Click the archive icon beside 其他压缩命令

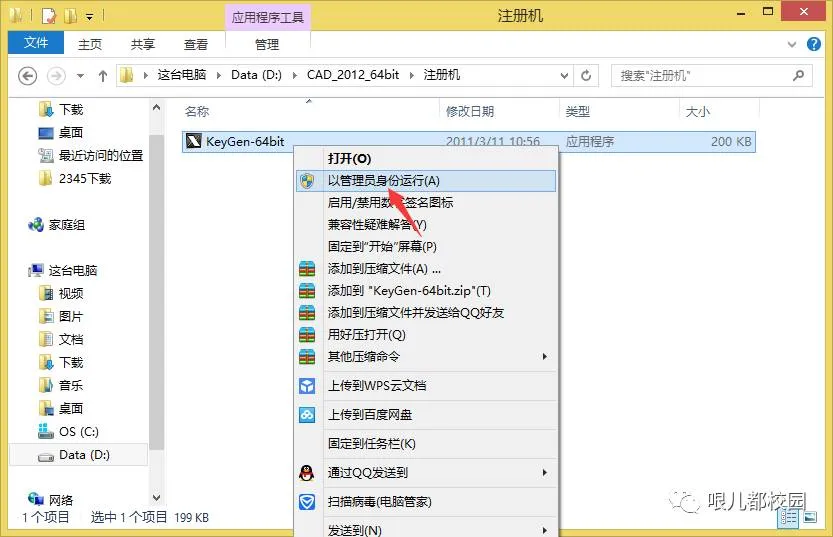pyautogui.click(x=307, y=356)
